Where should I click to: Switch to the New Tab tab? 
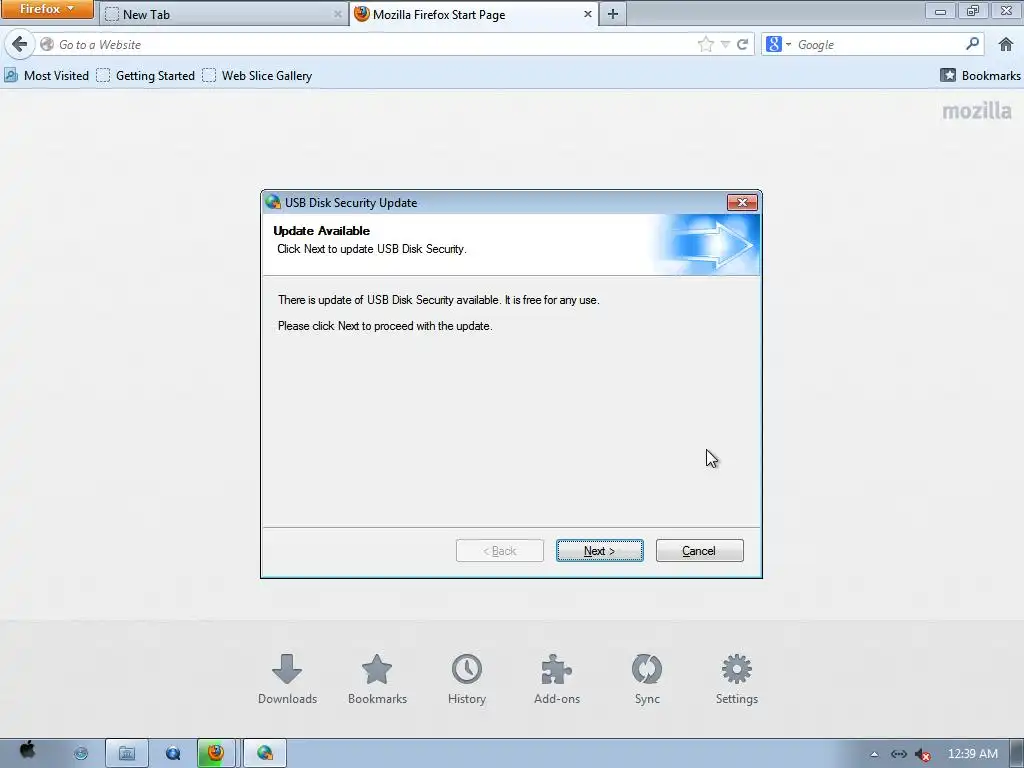point(224,14)
